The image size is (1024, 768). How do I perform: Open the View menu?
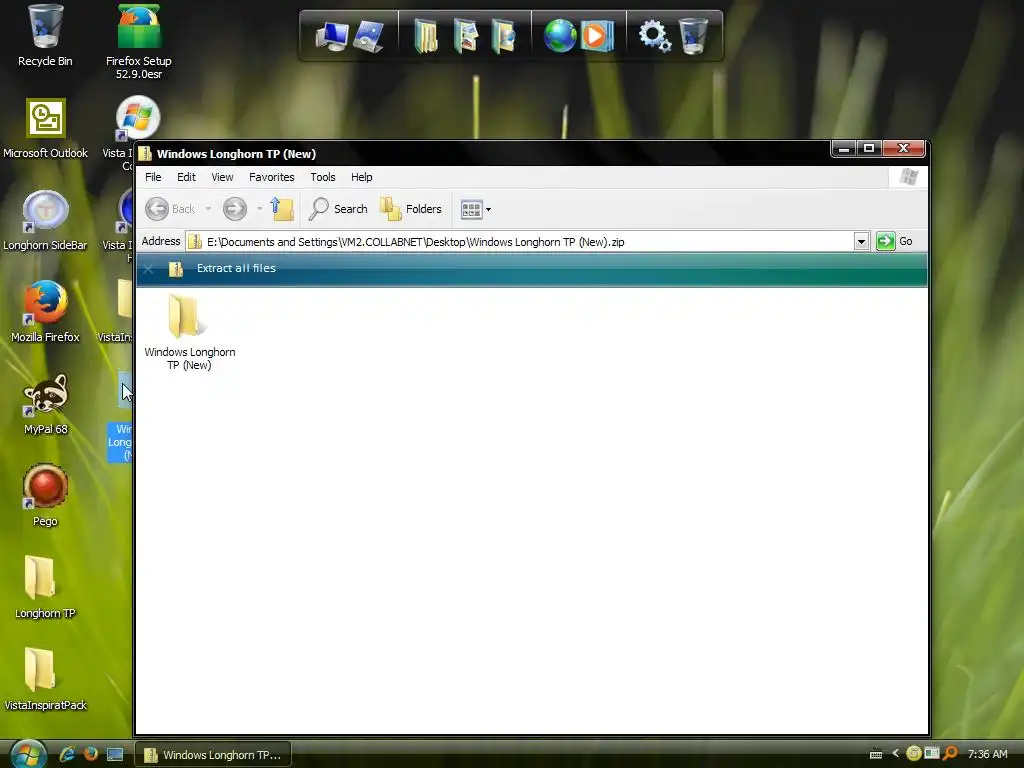(222, 177)
